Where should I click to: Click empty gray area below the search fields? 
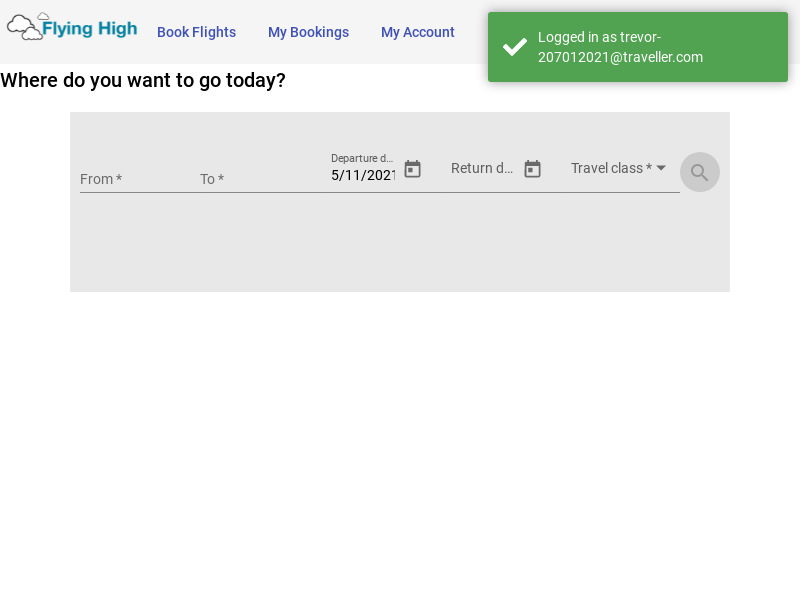[400, 245]
